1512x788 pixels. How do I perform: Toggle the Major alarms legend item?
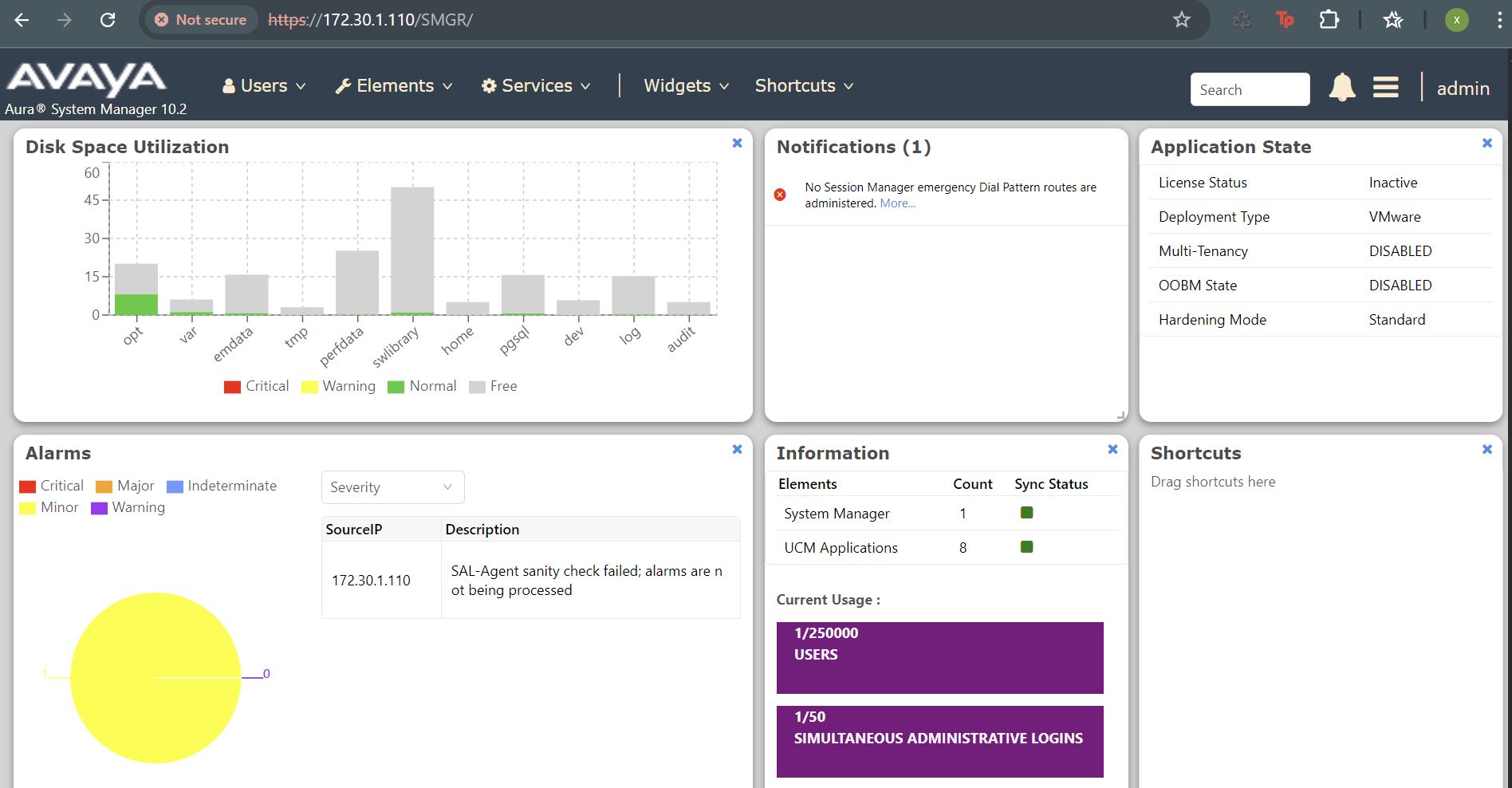(x=125, y=487)
